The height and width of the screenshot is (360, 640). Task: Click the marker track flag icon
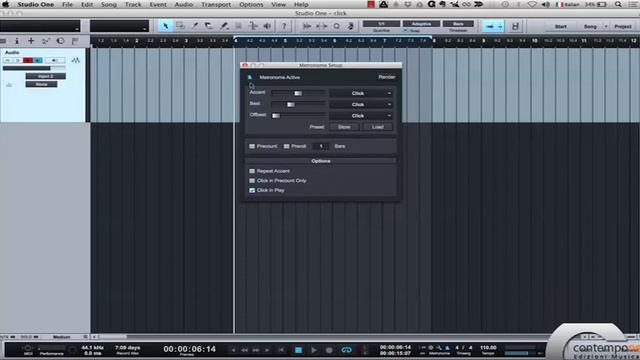(x=75, y=41)
